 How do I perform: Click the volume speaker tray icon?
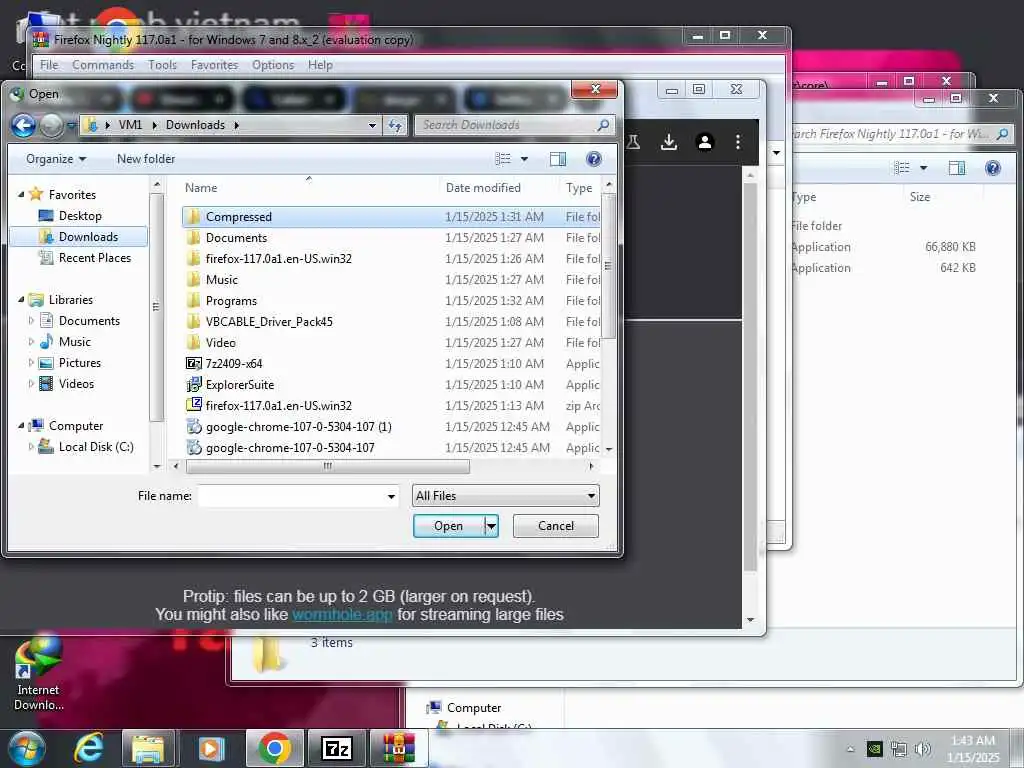coord(922,749)
